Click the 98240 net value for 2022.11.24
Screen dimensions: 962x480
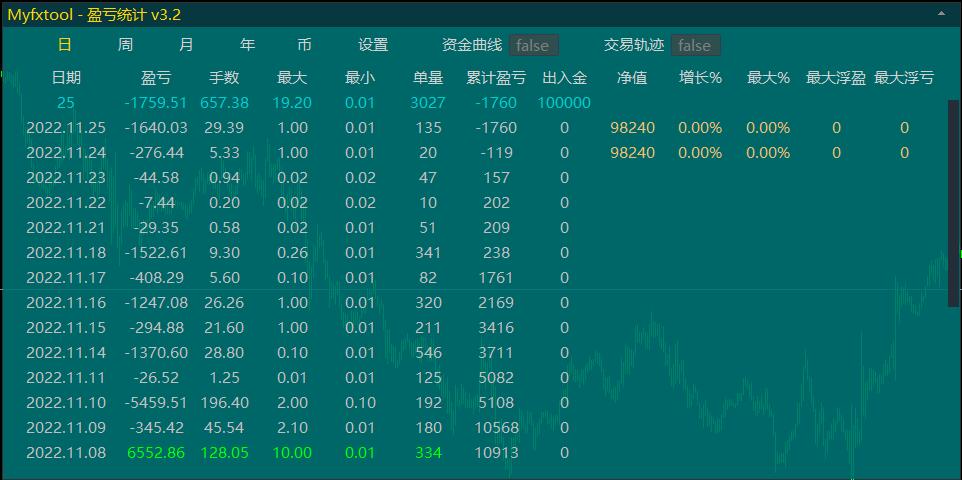point(633,152)
